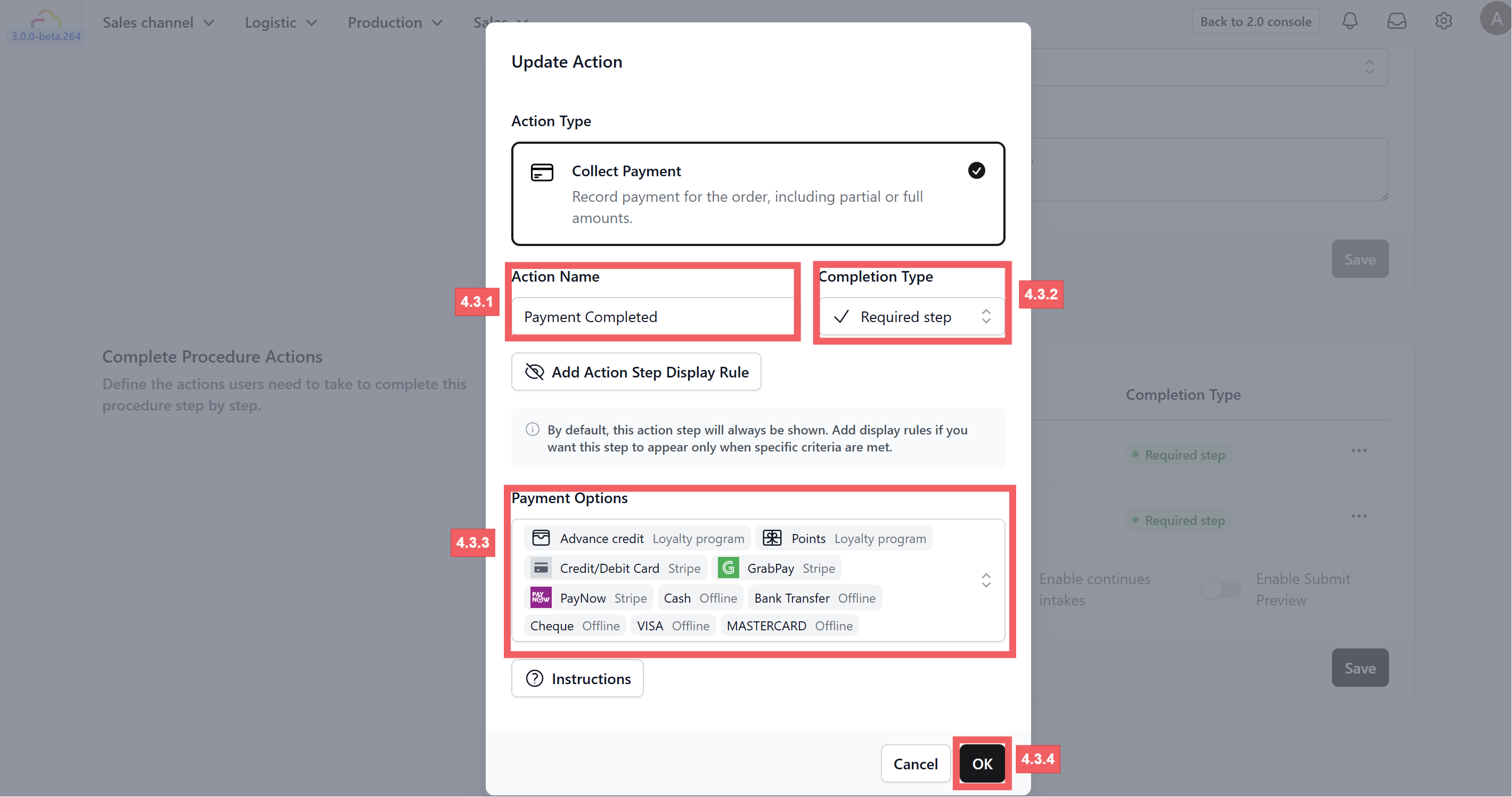Toggle the Enable Submit Preview switch
Image resolution: width=1512 pixels, height=797 pixels.
tap(1220, 589)
